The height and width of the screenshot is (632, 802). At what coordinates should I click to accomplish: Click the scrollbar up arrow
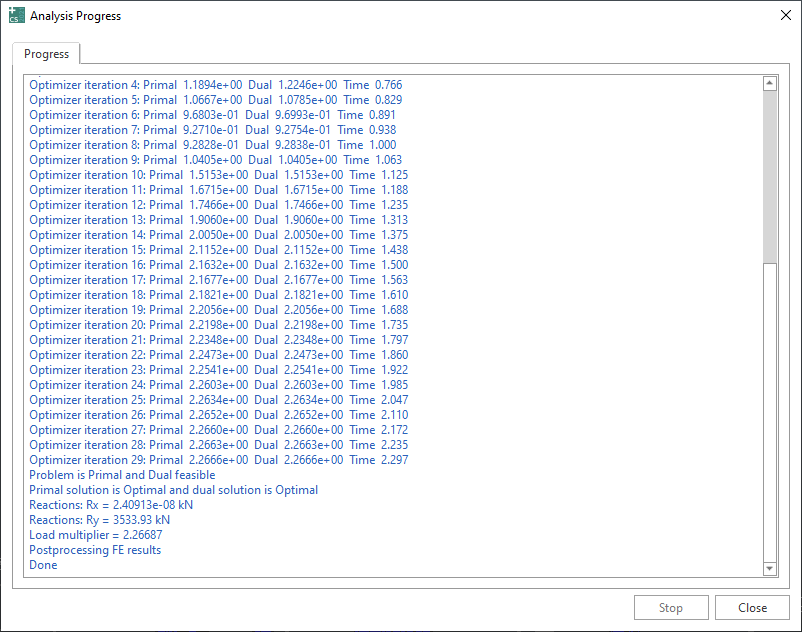(769, 84)
